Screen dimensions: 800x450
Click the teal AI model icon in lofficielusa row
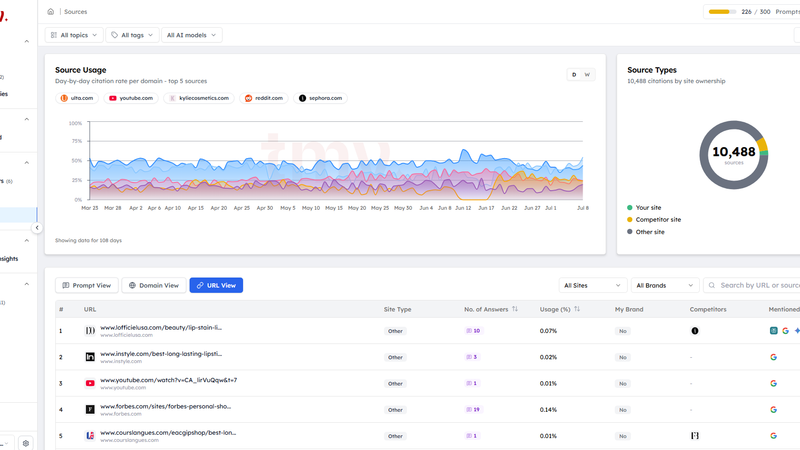tap(773, 331)
